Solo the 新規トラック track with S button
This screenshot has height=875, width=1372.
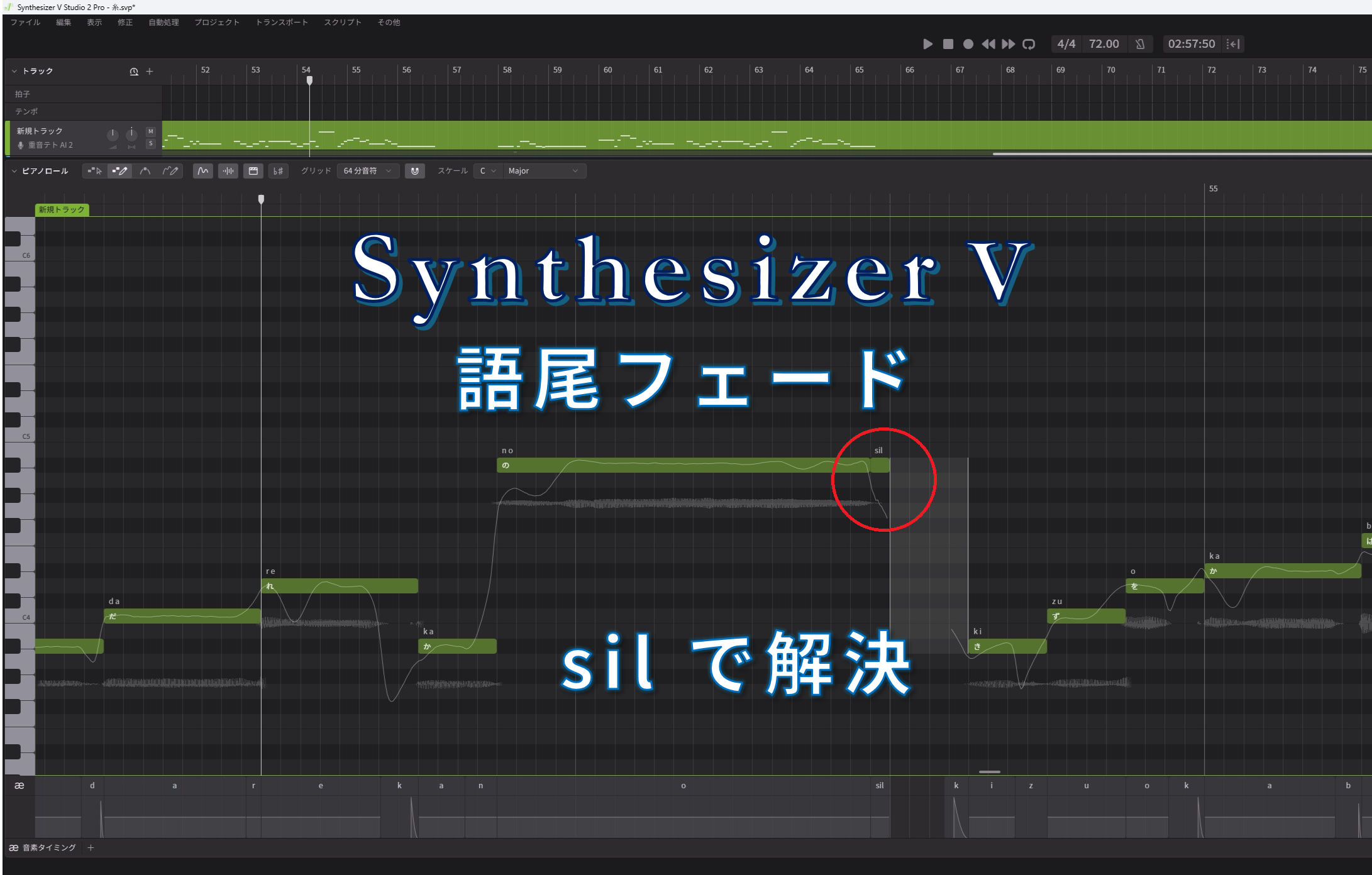[150, 144]
